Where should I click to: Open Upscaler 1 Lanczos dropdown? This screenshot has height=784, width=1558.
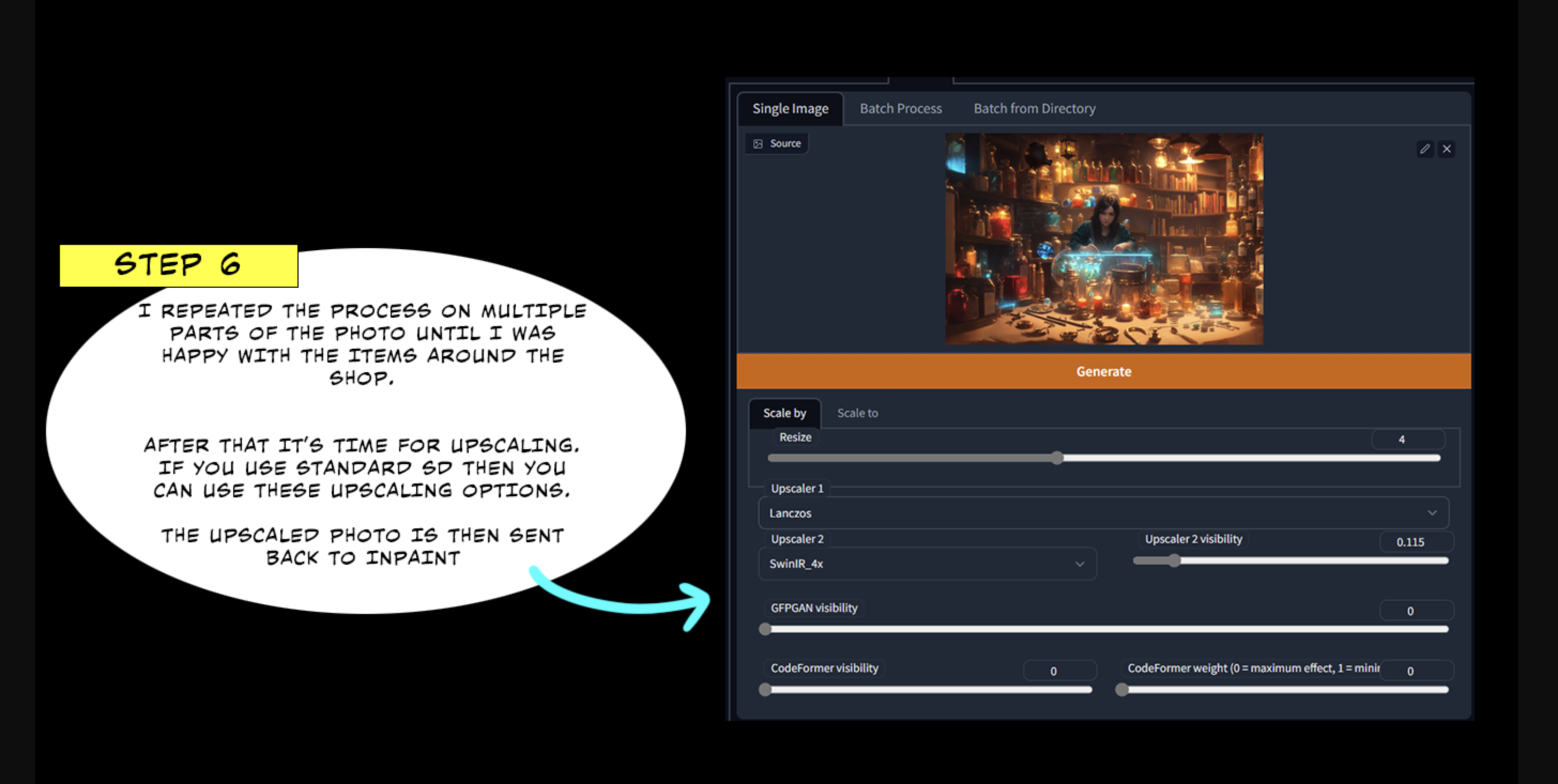click(1103, 513)
